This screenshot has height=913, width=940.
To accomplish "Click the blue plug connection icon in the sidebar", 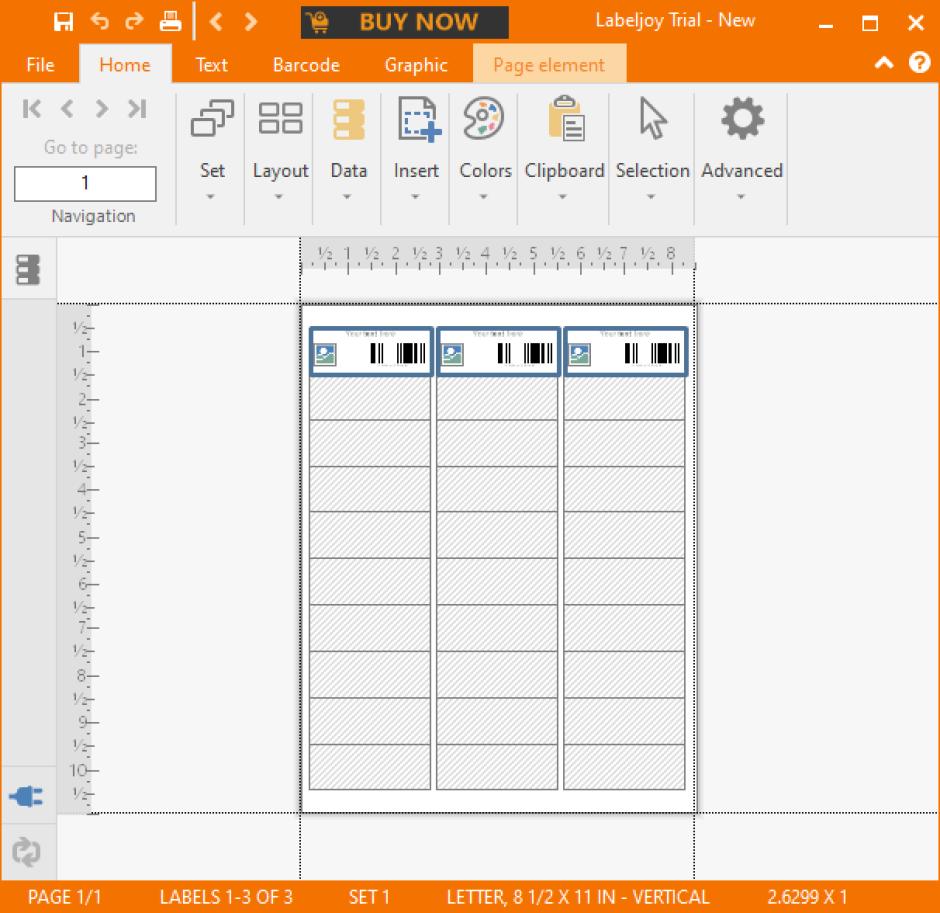I will click(26, 797).
